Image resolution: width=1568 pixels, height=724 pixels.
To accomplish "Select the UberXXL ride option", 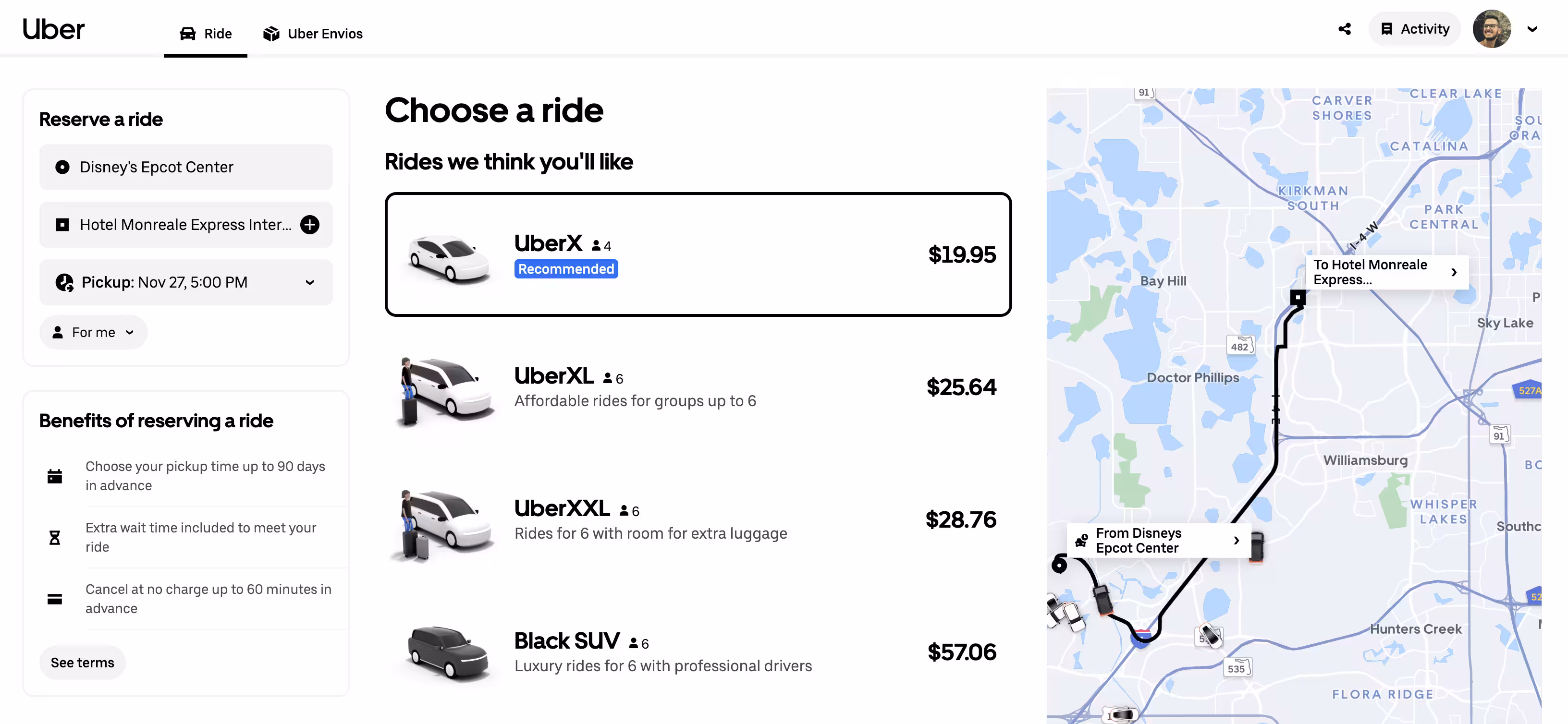I will click(x=698, y=519).
